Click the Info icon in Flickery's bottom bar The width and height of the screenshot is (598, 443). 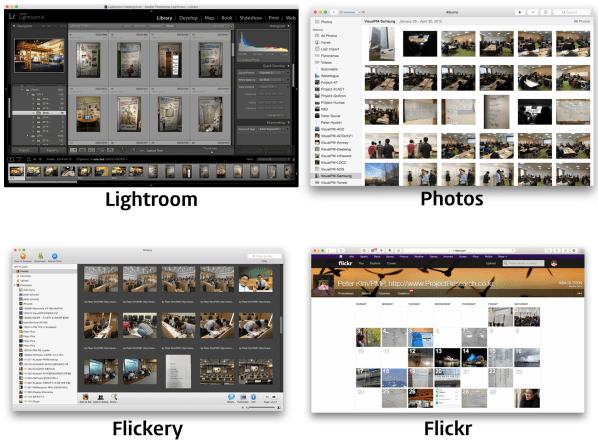253,397
